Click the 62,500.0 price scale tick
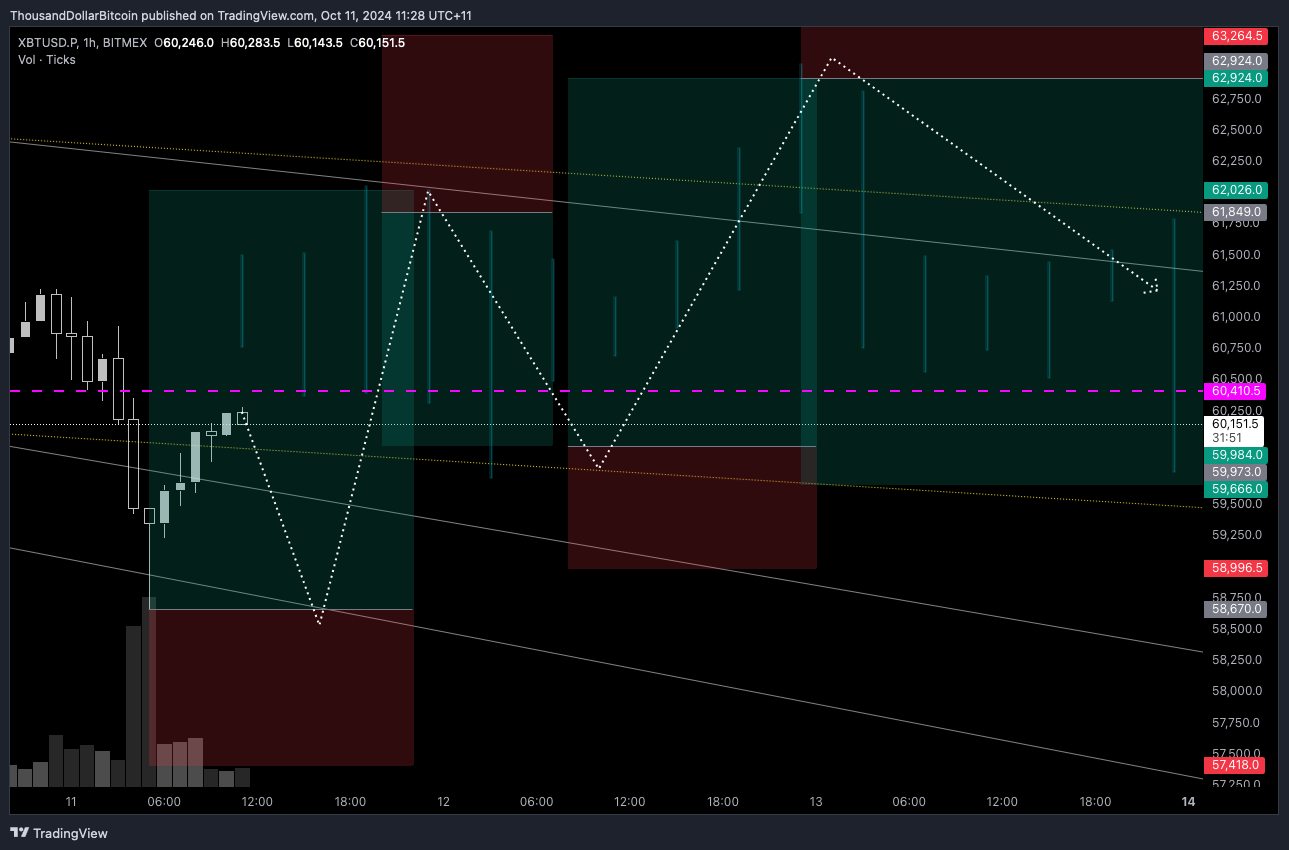 click(x=1237, y=130)
